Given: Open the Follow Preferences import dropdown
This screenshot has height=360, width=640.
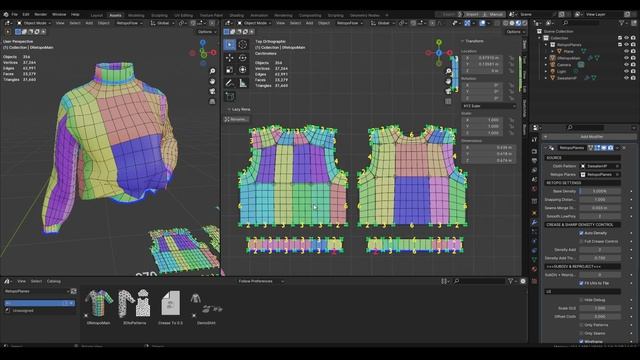Looking at the screenshot, I should point(261,281).
